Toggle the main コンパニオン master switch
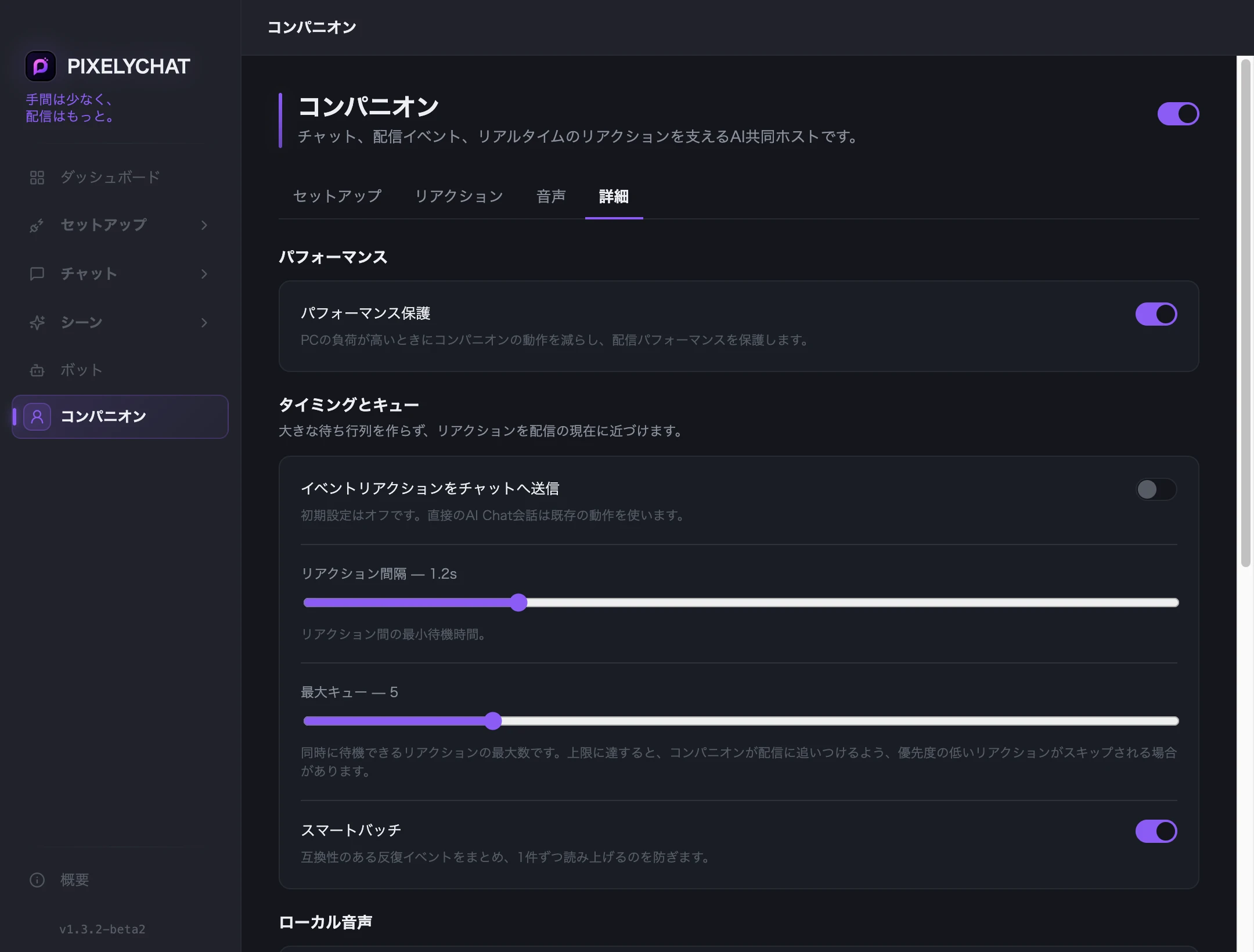Image resolution: width=1254 pixels, height=952 pixels. 1178,114
